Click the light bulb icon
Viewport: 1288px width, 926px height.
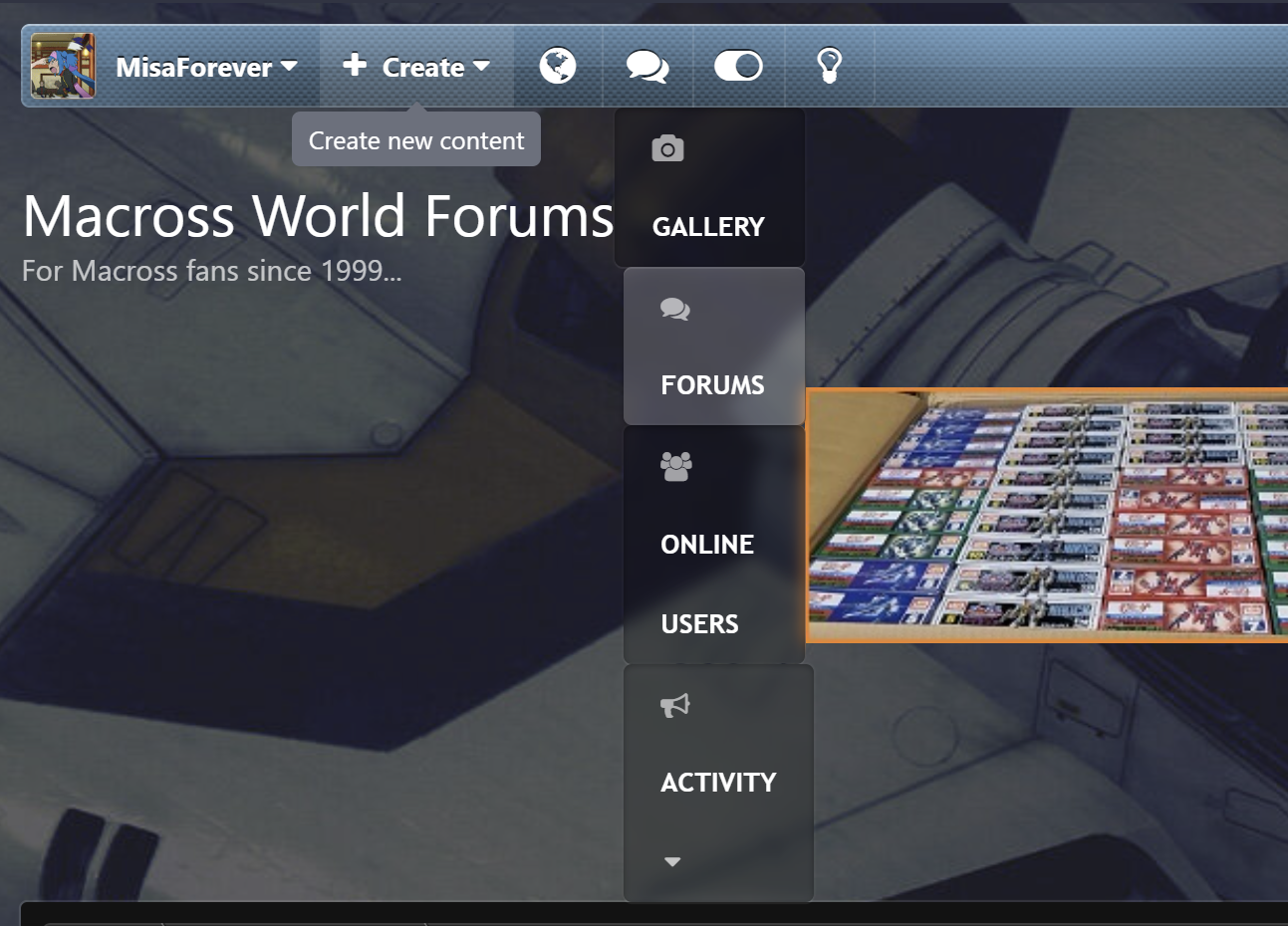tap(830, 67)
